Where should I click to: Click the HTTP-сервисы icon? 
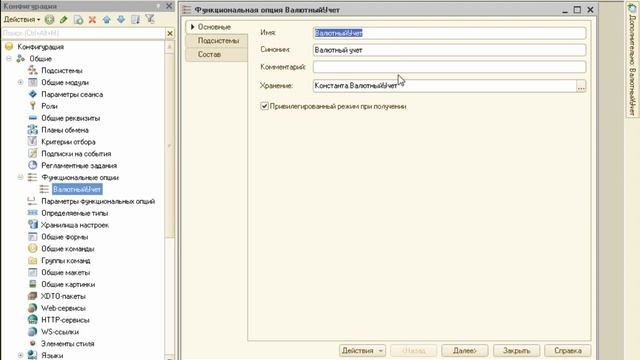(x=33, y=320)
